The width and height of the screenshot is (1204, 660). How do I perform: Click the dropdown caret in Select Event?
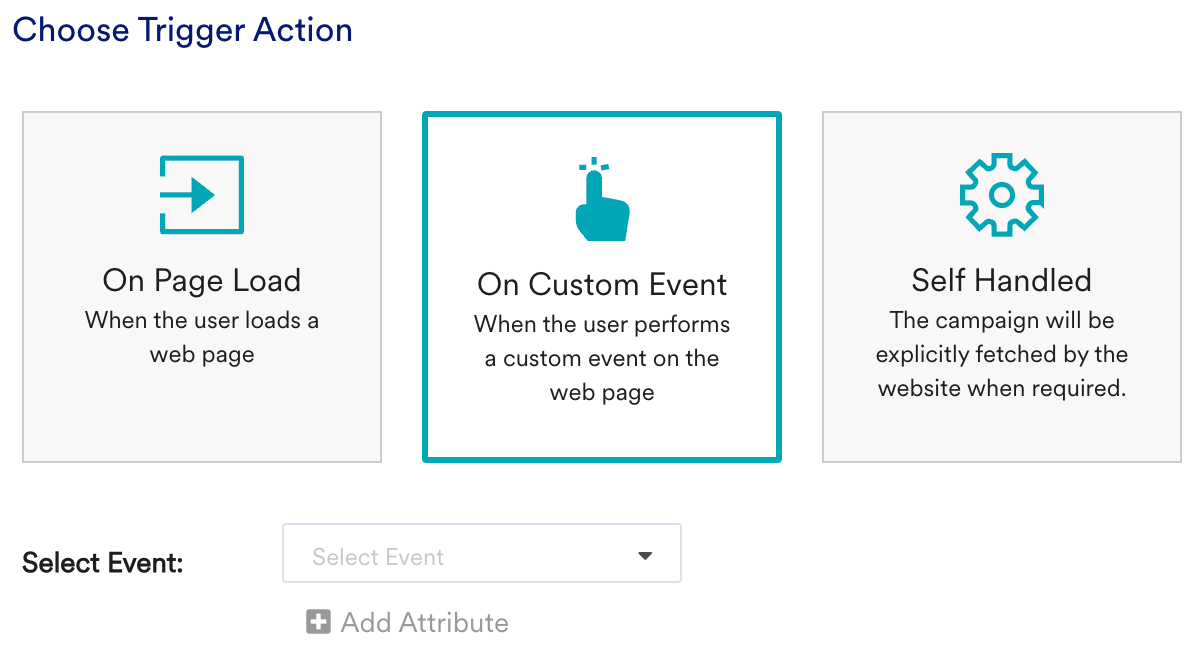(x=645, y=553)
